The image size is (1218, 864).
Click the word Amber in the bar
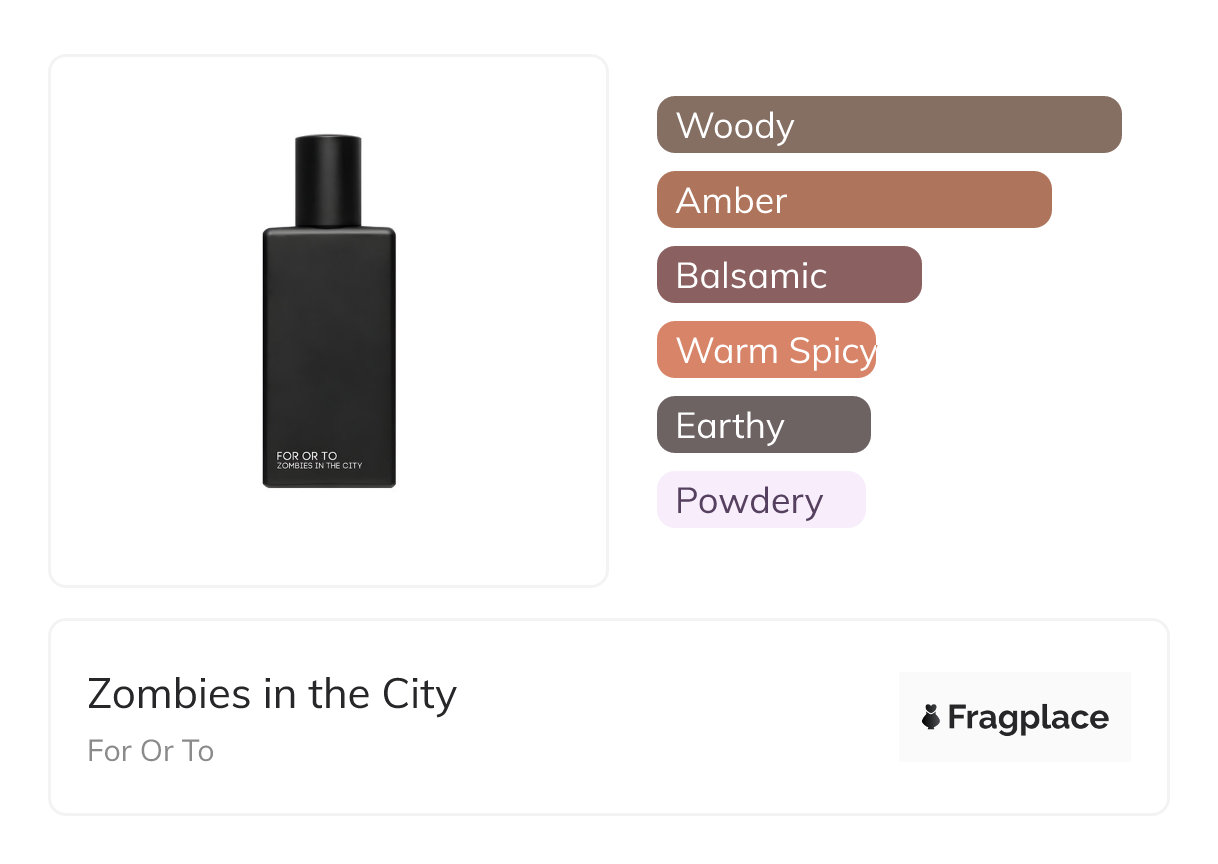coord(731,201)
